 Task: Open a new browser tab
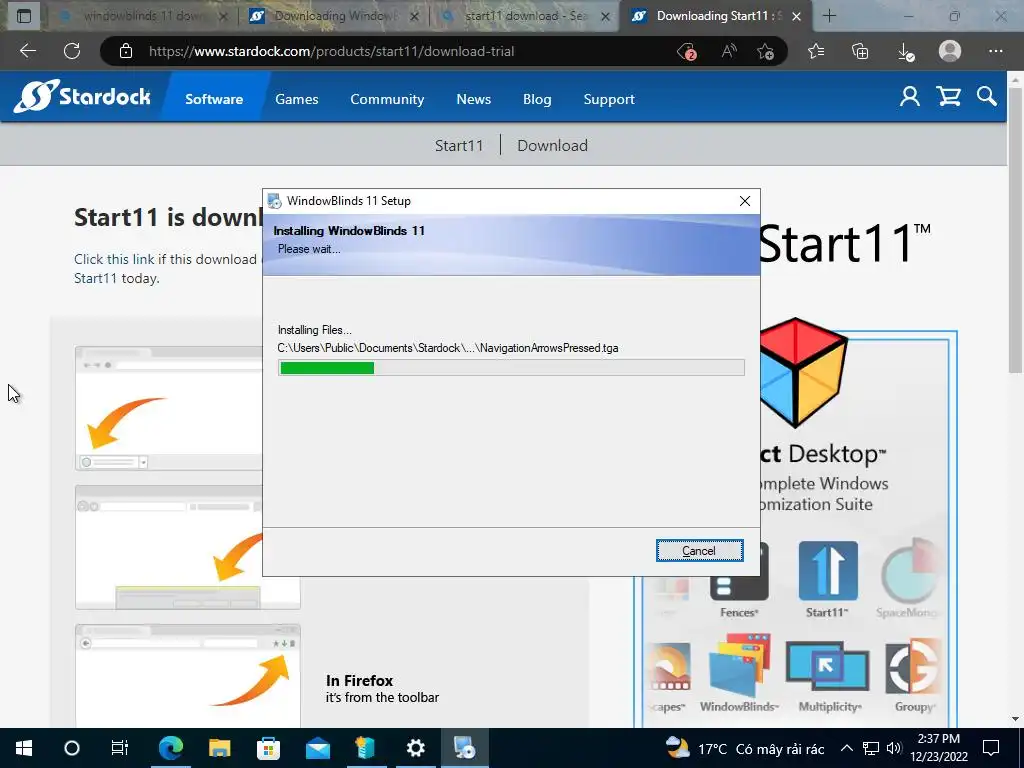(x=829, y=16)
